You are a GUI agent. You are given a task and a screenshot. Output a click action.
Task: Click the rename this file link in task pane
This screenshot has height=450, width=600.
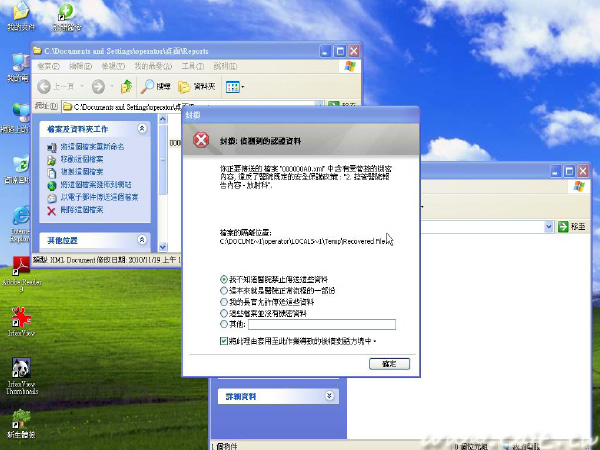pos(92,147)
